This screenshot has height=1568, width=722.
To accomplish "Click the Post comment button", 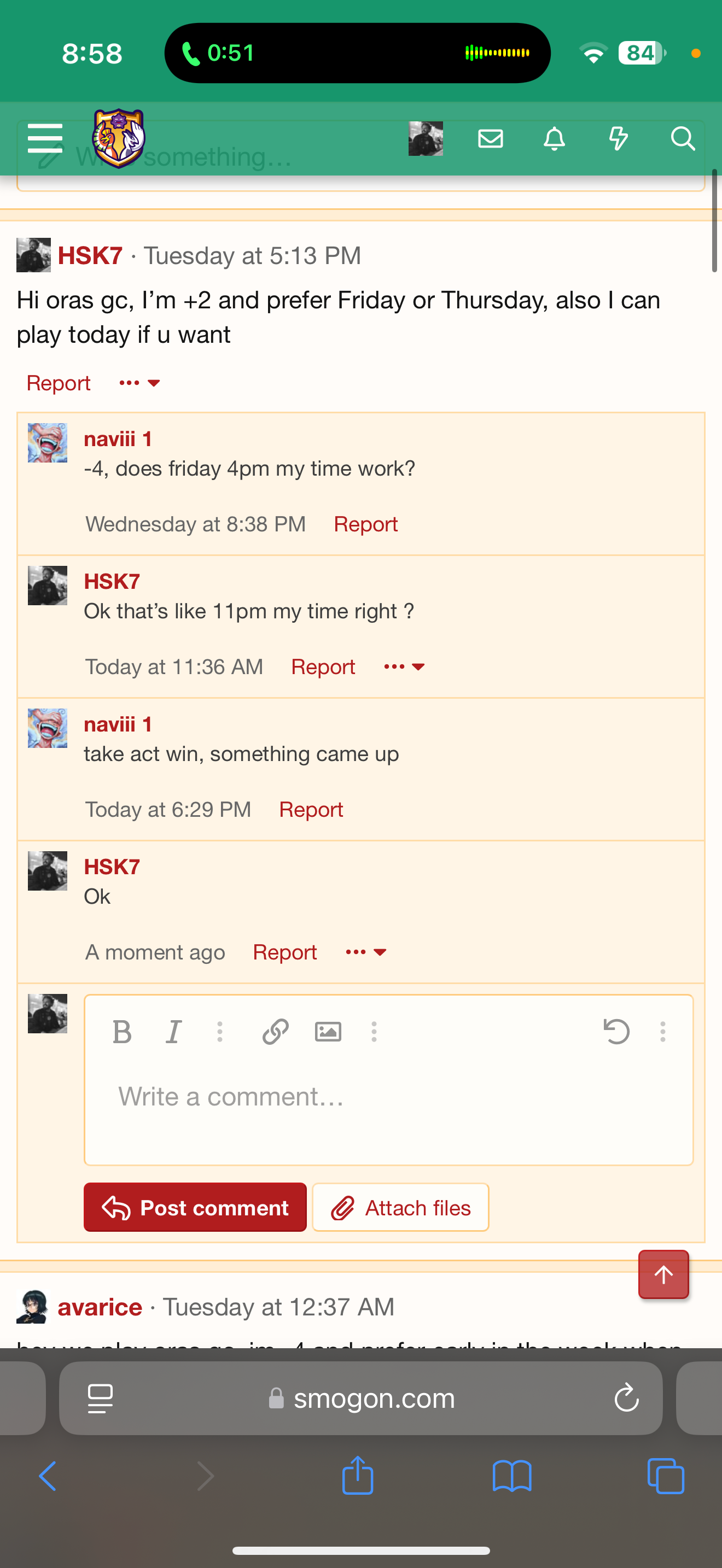I will [x=195, y=1208].
